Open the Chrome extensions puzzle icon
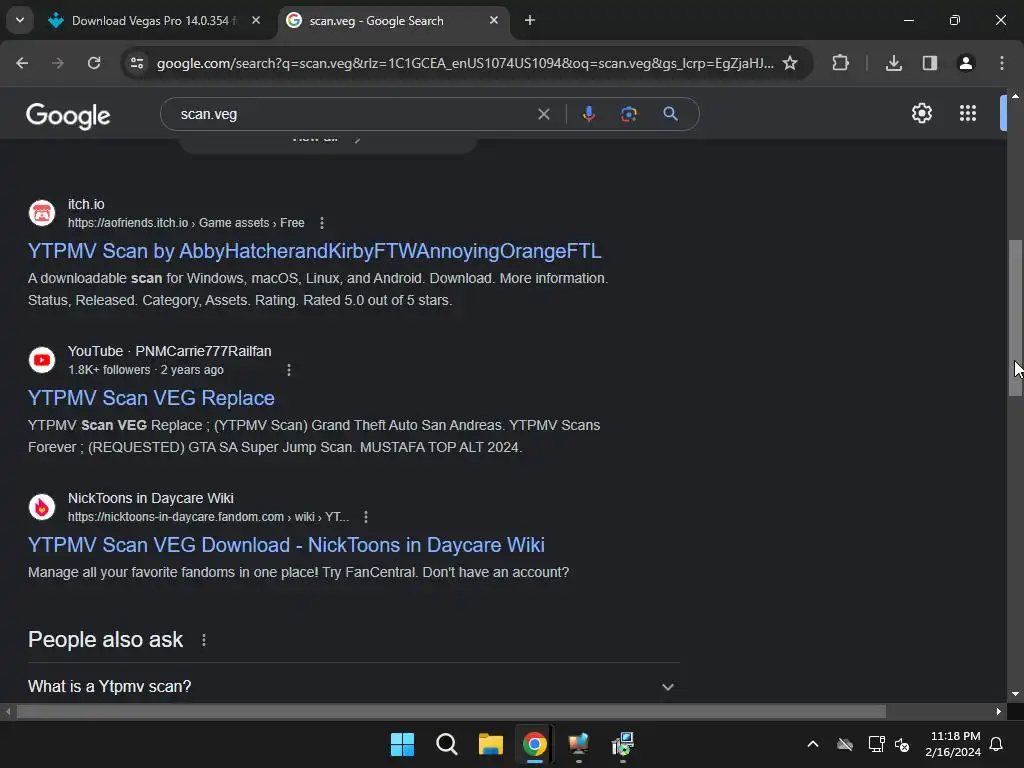Screen dimensions: 1024x768 (840, 63)
